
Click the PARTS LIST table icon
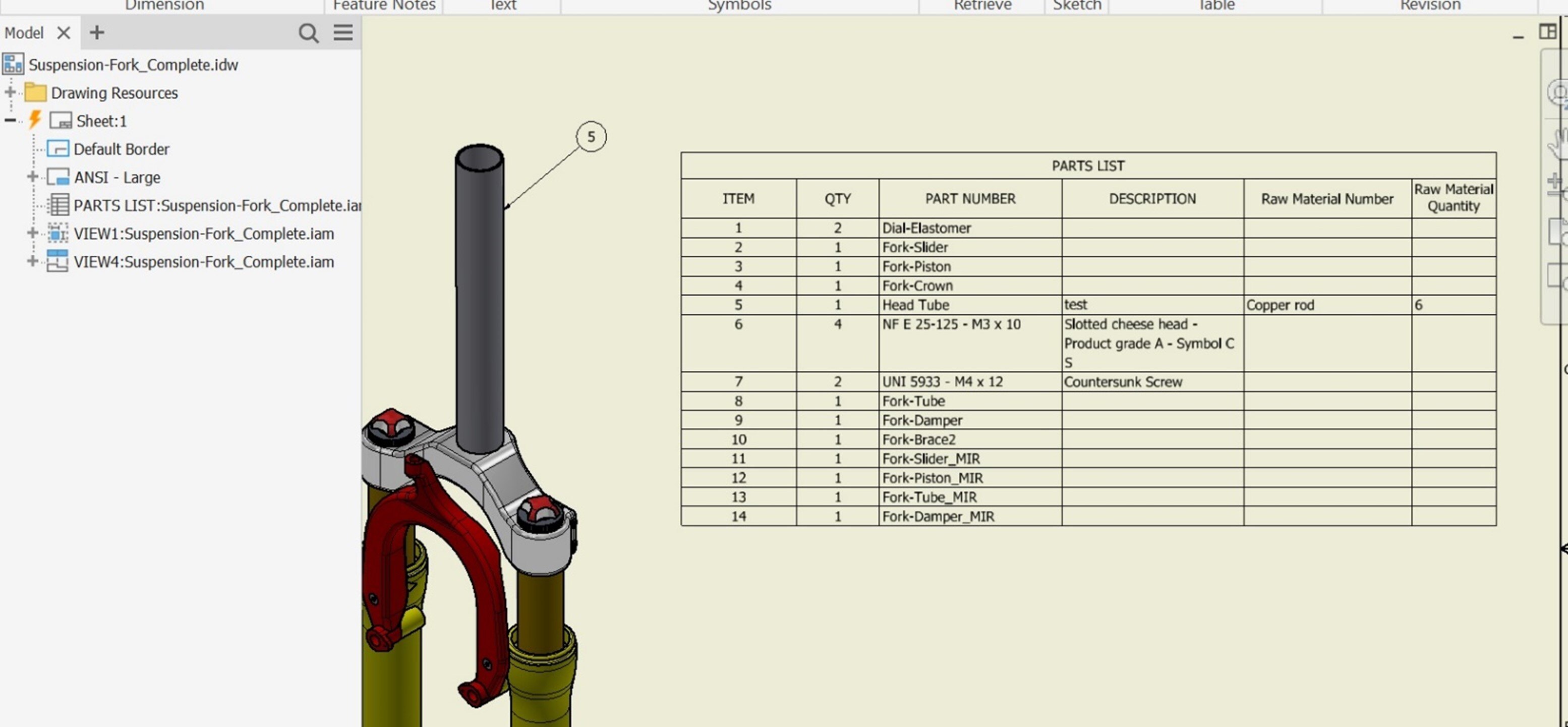(59, 205)
